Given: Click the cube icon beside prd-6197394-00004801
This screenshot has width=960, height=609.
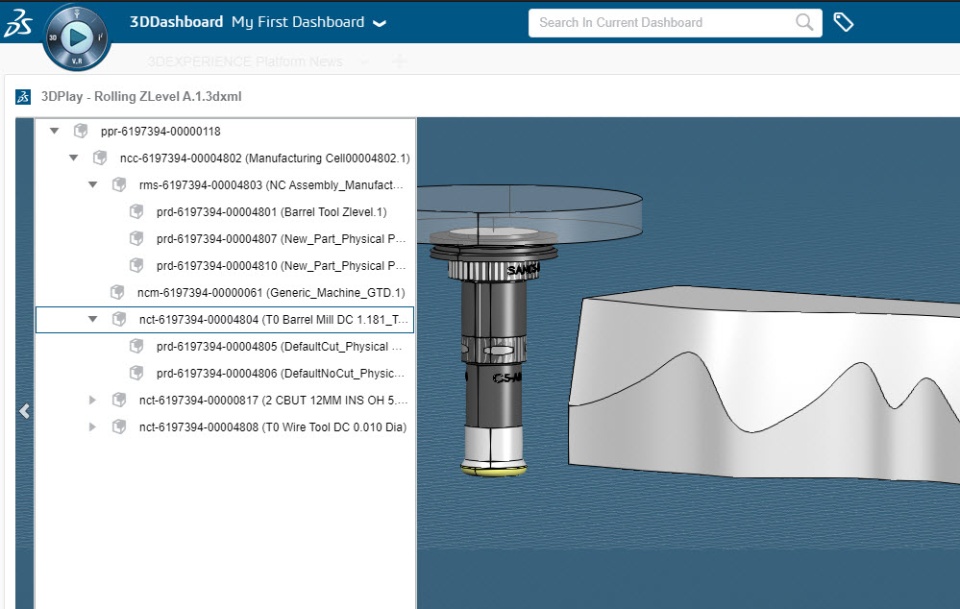Looking at the screenshot, I should [136, 212].
